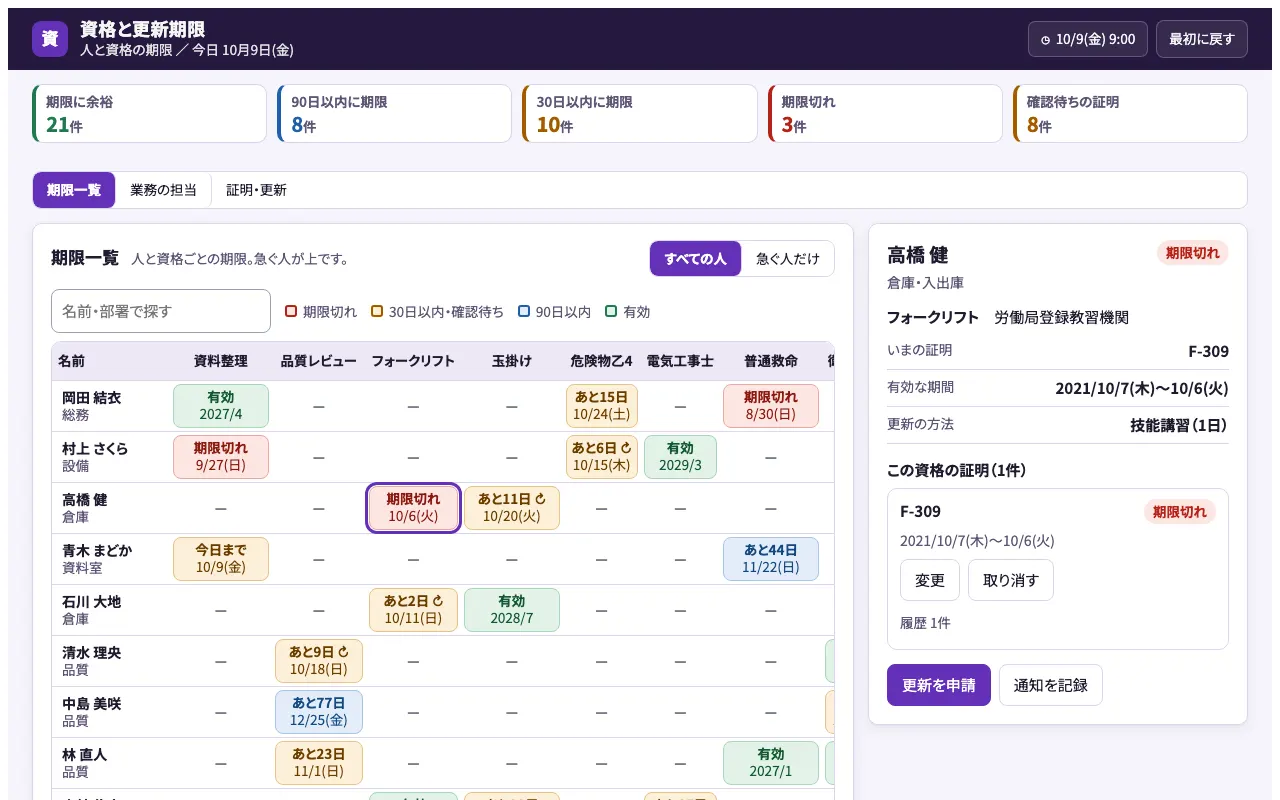The image size is (1280, 800).
Task: Open 村上 さくら's 期限切れ 9/27(日) cell
Action: (x=221, y=457)
